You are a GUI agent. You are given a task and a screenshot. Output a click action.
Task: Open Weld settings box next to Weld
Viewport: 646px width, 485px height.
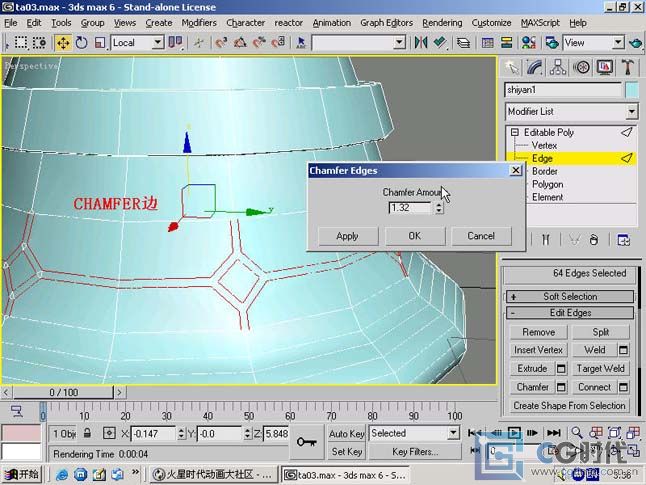tap(623, 350)
